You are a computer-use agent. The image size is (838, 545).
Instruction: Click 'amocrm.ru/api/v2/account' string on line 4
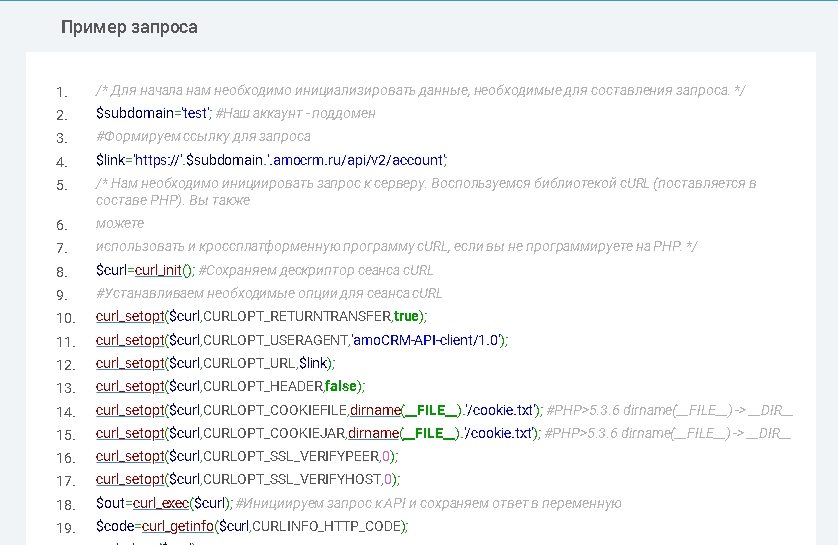pyautogui.click(x=356, y=160)
